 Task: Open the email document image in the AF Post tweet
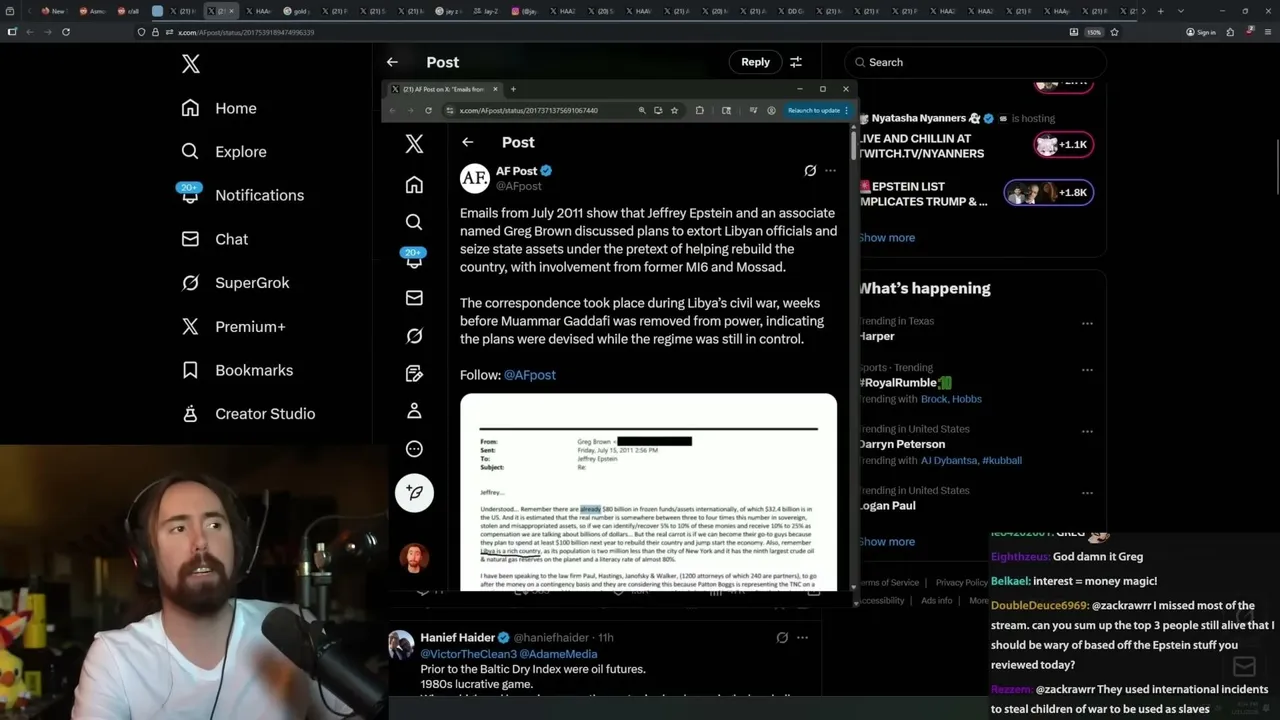click(x=648, y=492)
